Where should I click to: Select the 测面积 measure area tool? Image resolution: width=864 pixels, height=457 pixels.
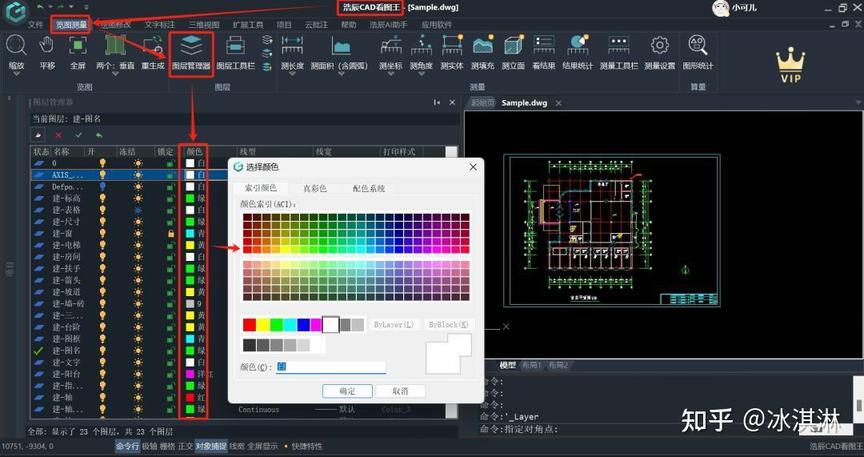pos(341,46)
